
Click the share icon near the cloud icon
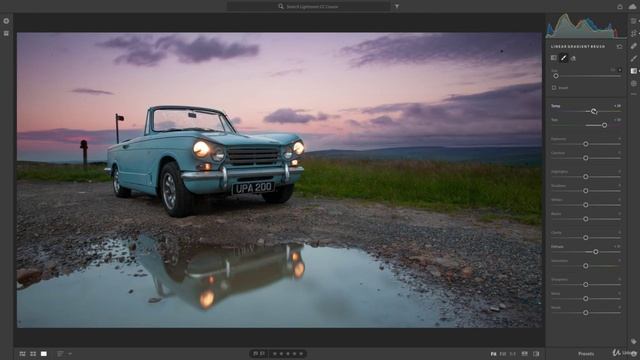[x=620, y=7]
